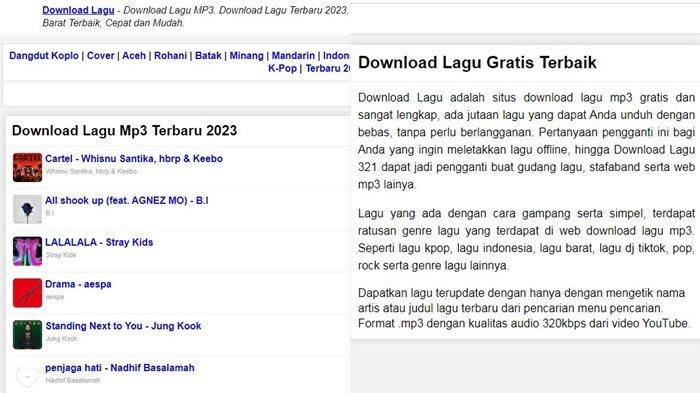Click the gray 'Nadhif Basalamah' artist subtitle
This screenshot has height=393, width=700.
point(73,380)
